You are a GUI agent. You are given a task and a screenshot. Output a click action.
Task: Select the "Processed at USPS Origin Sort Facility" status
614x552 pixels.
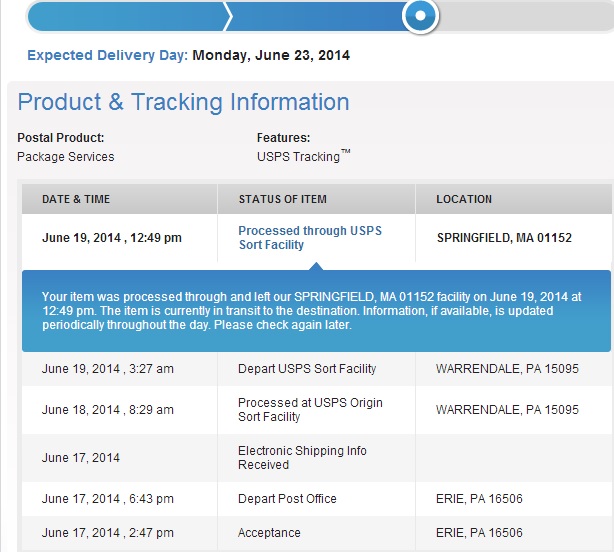point(310,410)
